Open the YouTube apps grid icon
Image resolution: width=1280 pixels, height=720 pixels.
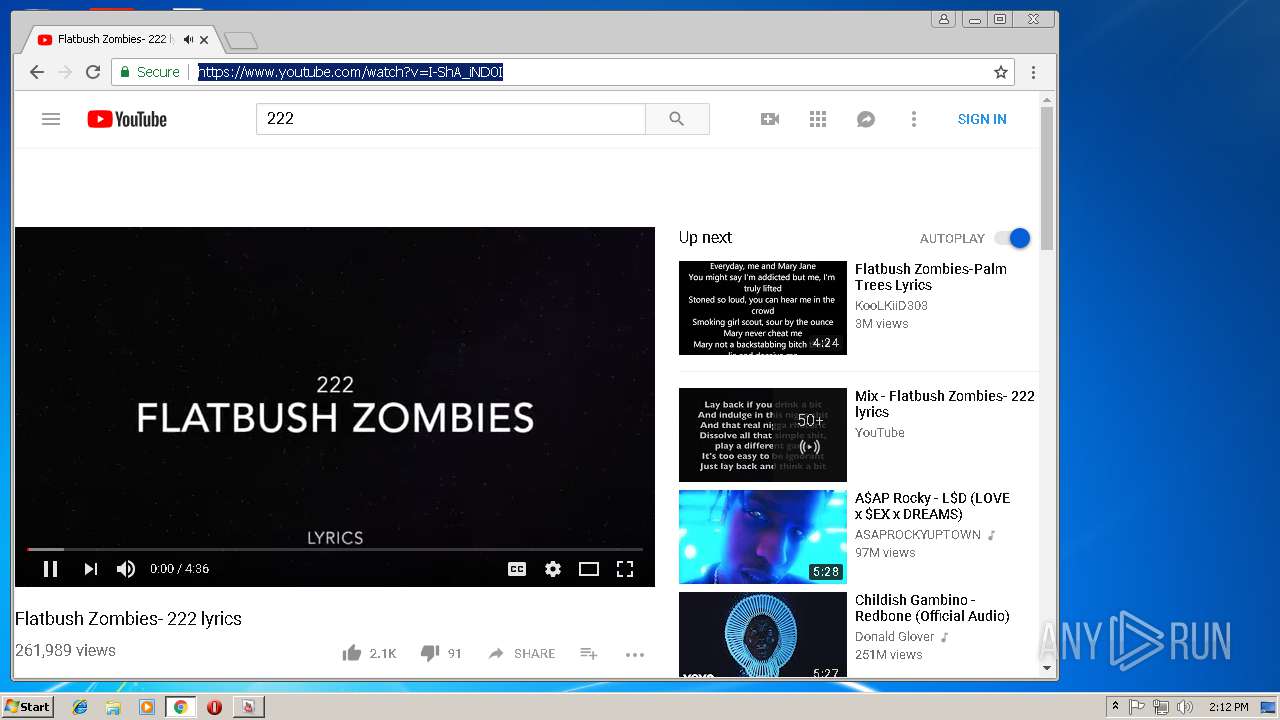click(818, 119)
